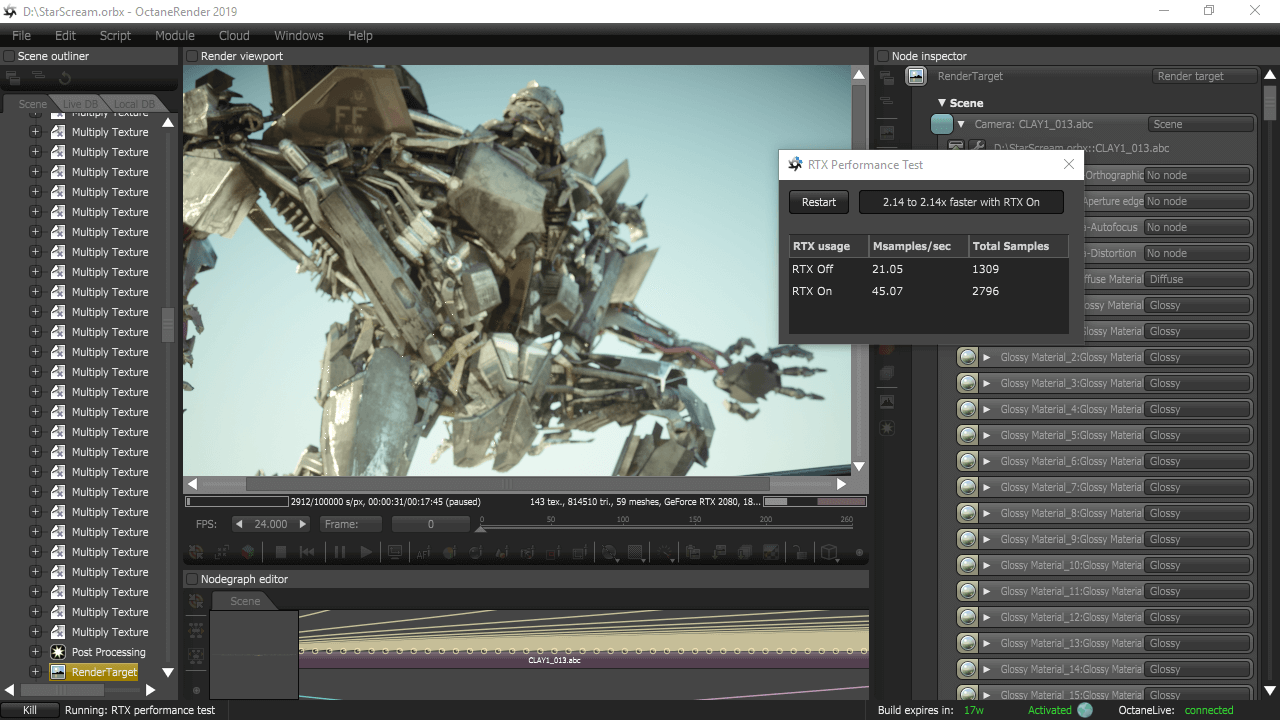Click the render priority monitor icon

(395, 552)
